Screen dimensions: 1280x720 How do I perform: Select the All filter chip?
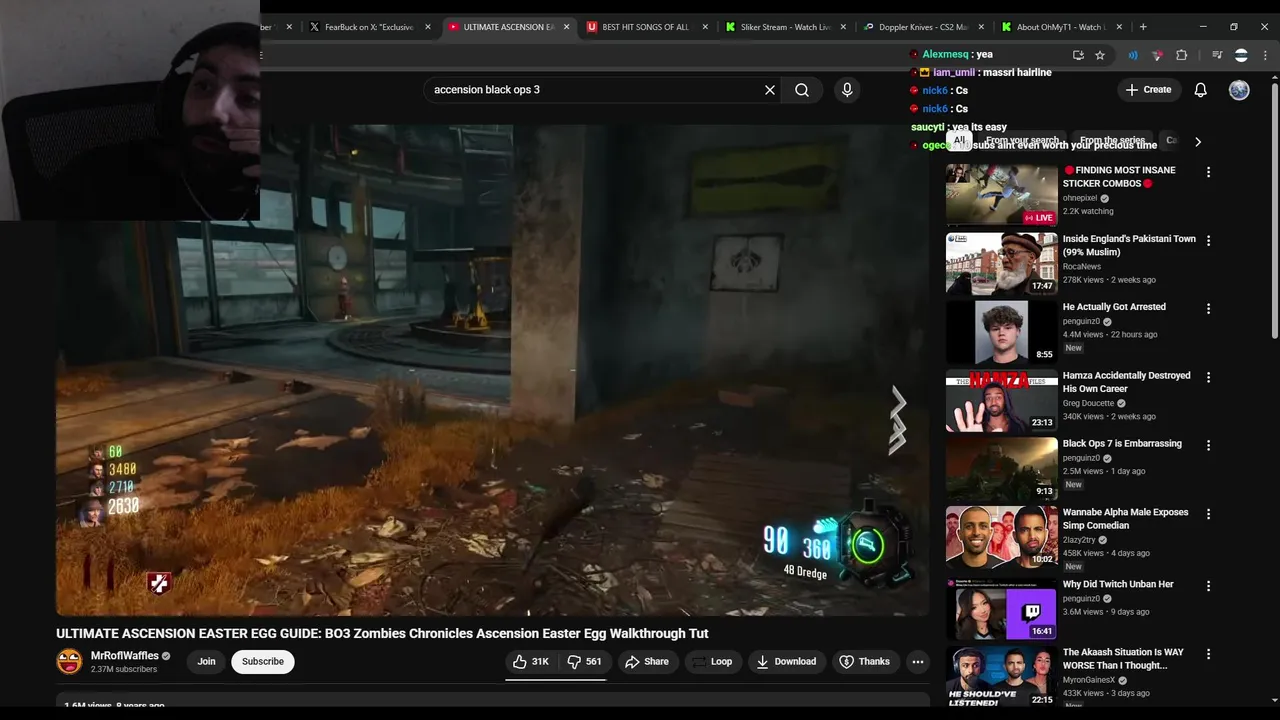[958, 141]
